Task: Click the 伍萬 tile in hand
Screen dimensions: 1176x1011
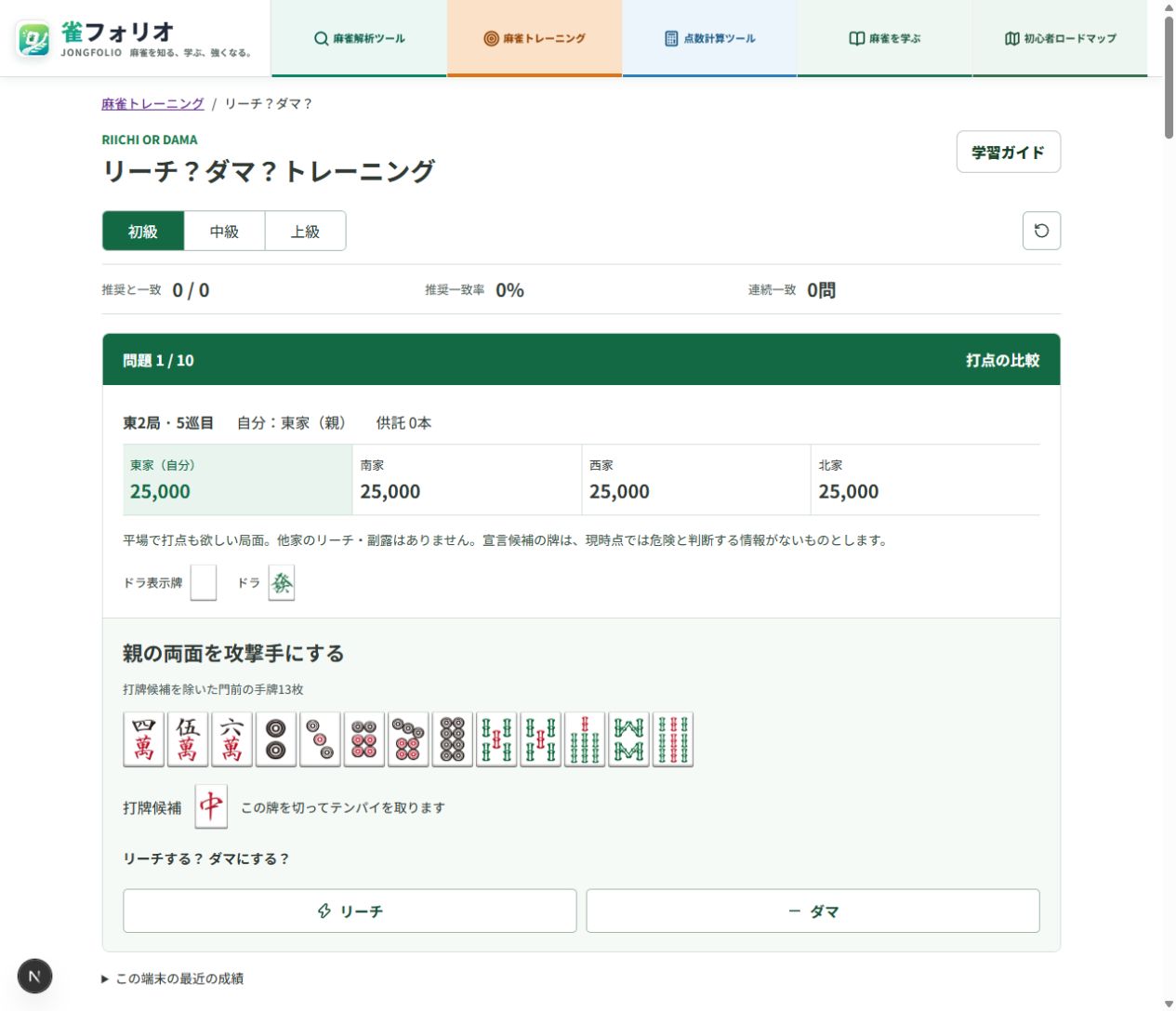Action: coord(188,739)
